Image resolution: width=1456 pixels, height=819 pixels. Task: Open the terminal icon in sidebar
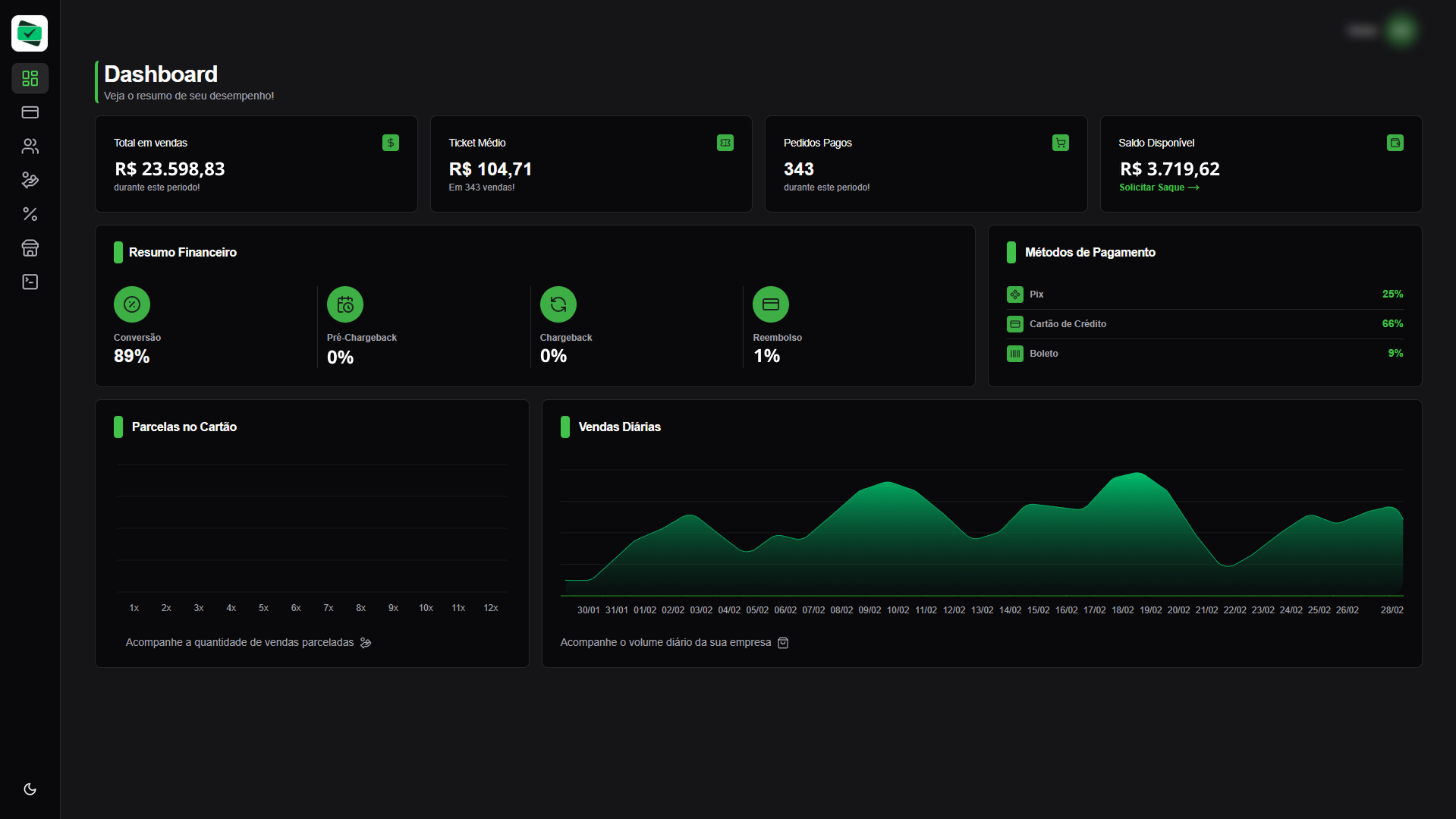[x=30, y=282]
